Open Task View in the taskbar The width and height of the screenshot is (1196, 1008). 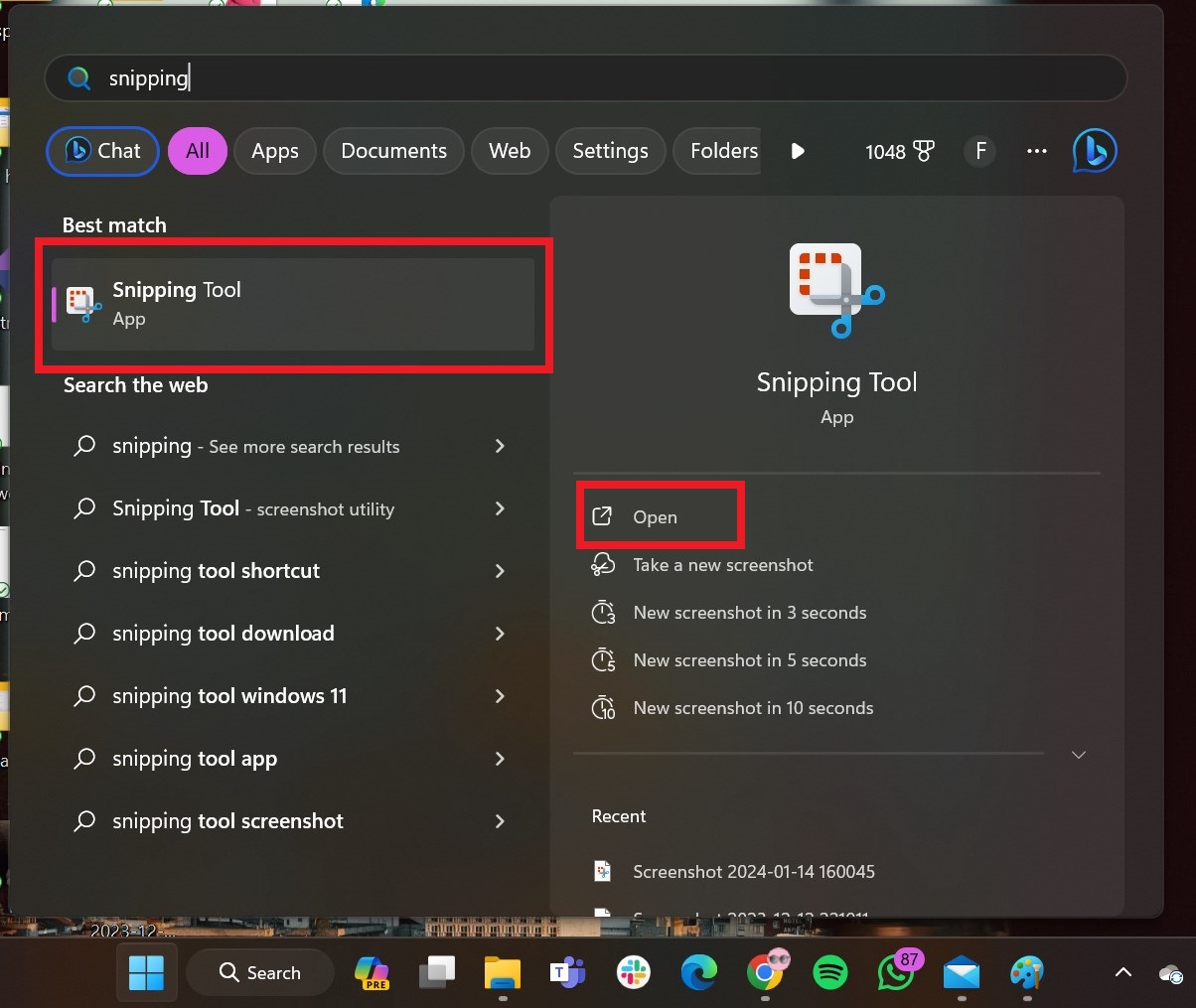coord(436,972)
